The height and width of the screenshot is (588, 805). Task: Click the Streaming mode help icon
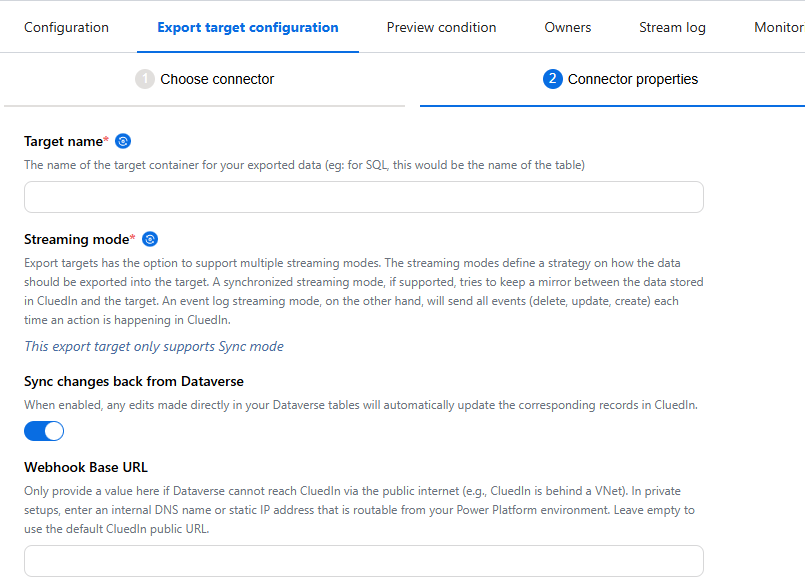150,239
